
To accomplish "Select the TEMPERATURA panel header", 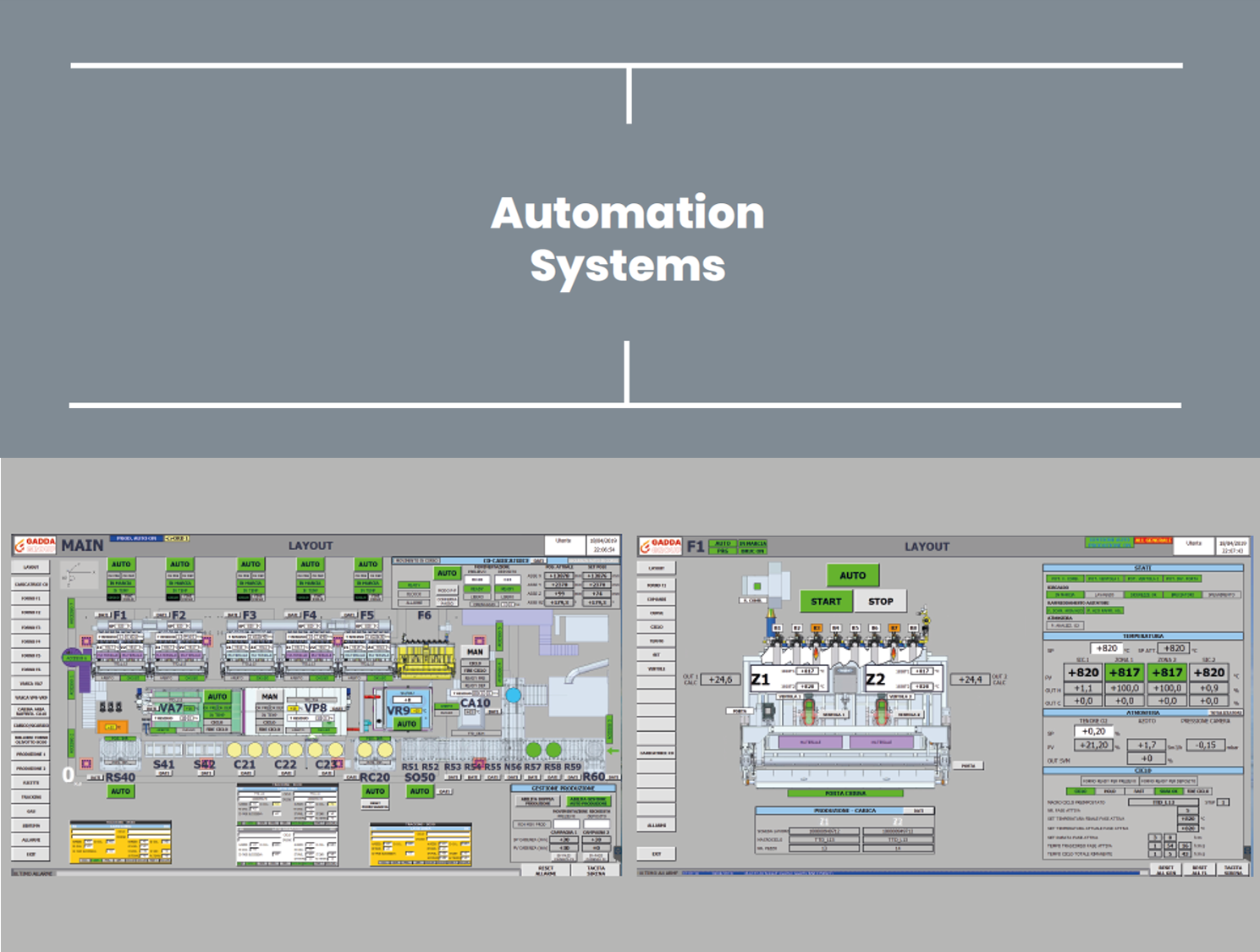I will click(x=1143, y=636).
